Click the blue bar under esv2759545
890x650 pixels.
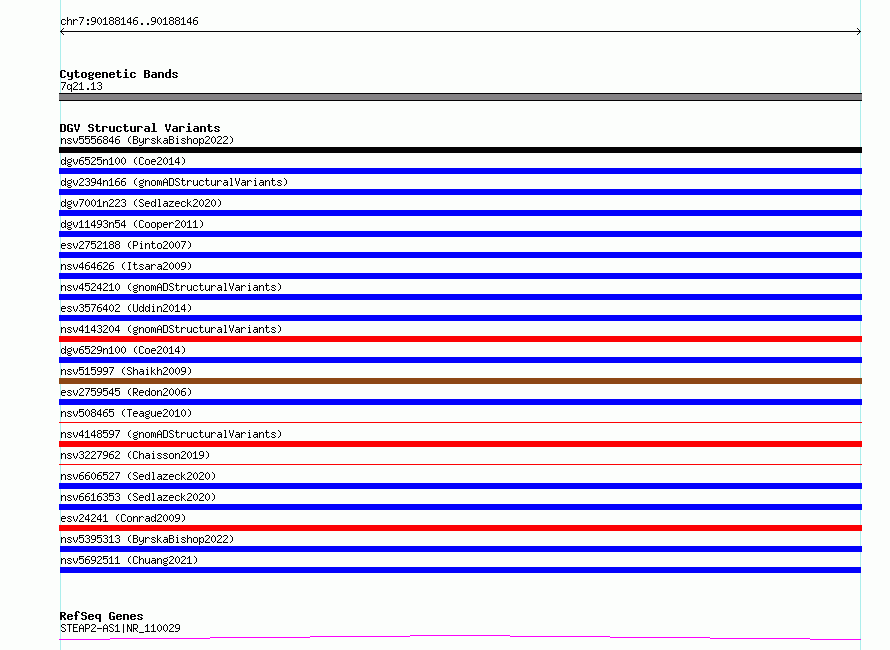click(460, 402)
